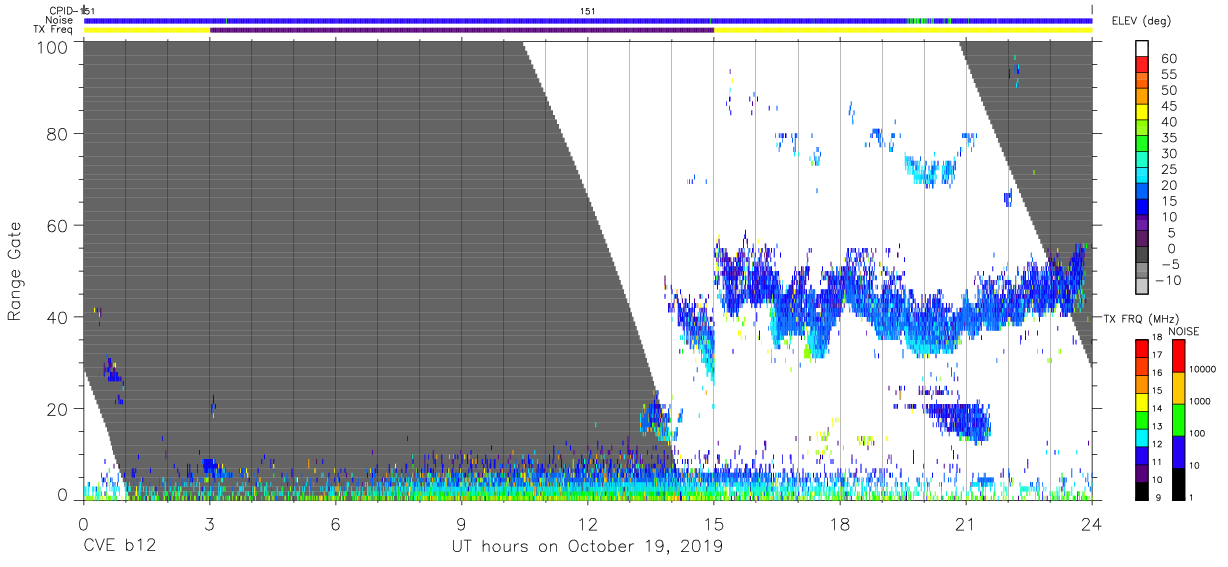
Task: Click the '1000' label on the NOISE scale
Action: pyautogui.click(x=1200, y=401)
